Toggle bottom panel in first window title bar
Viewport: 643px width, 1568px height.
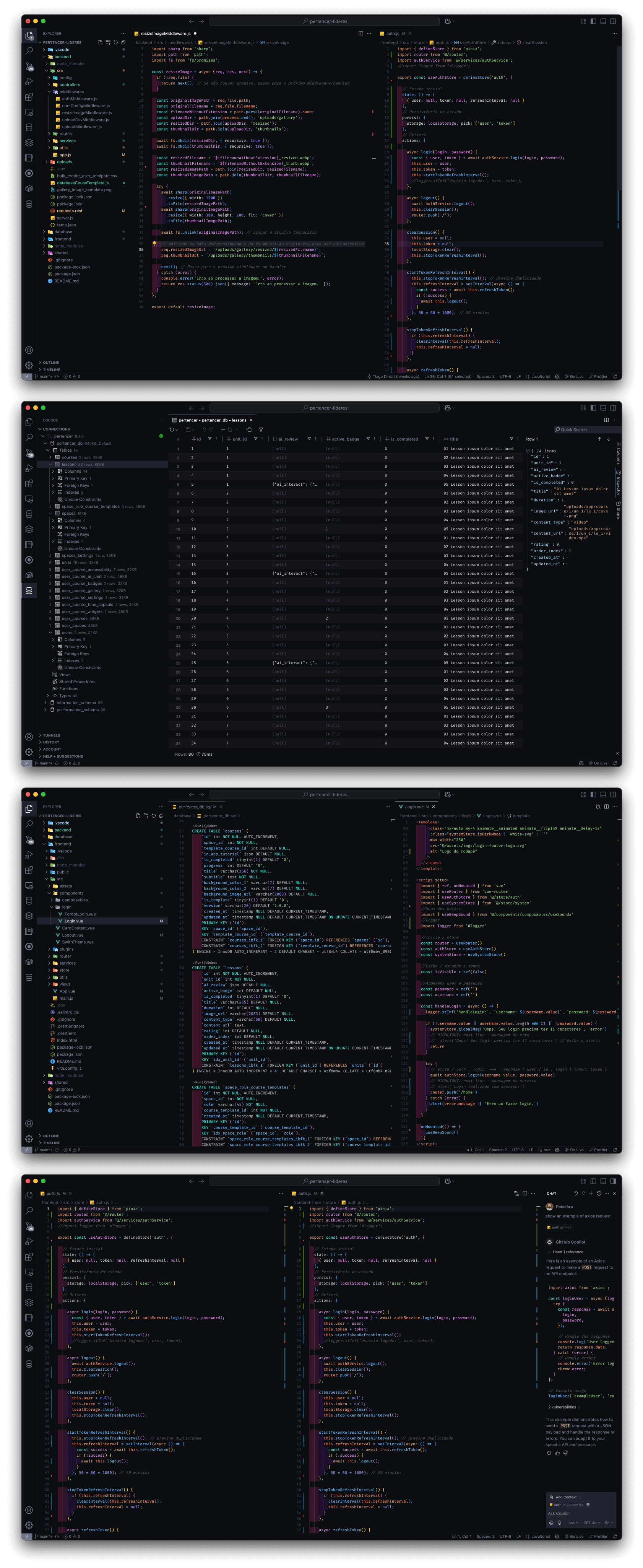tap(604, 21)
